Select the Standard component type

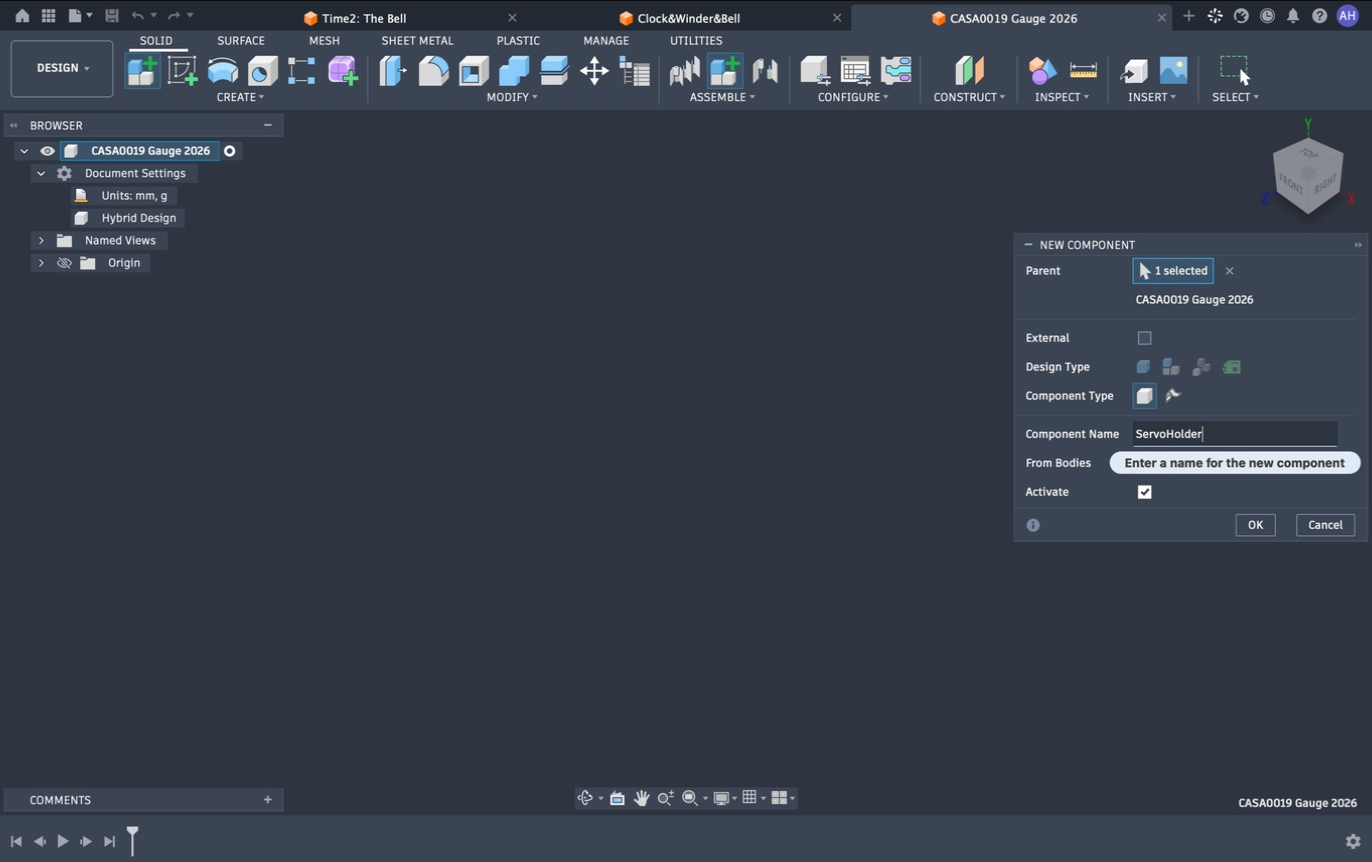(1144, 396)
